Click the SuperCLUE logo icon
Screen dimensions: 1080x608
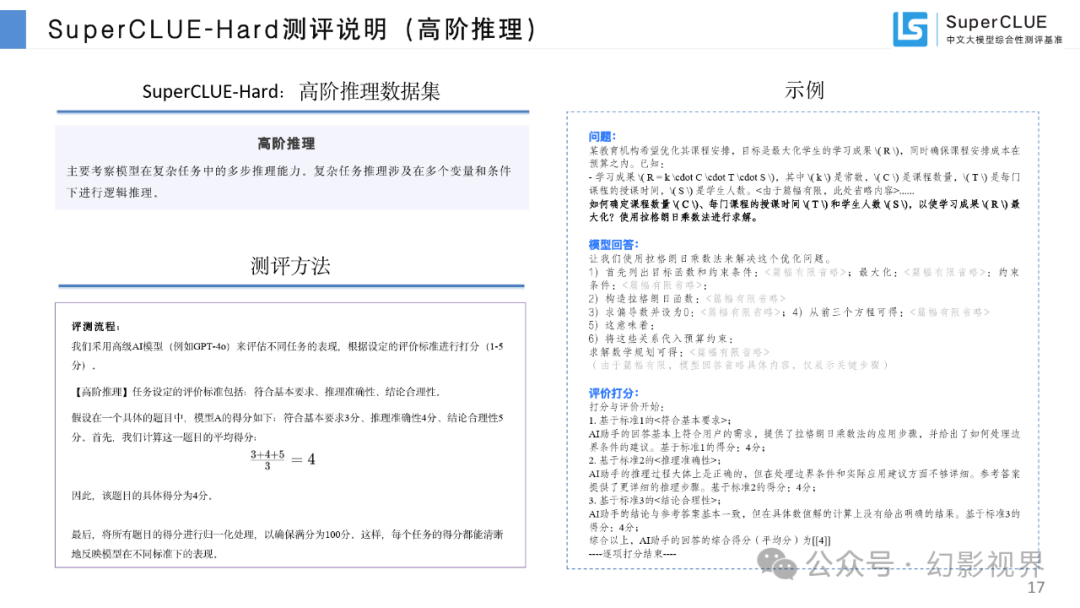coord(910,28)
